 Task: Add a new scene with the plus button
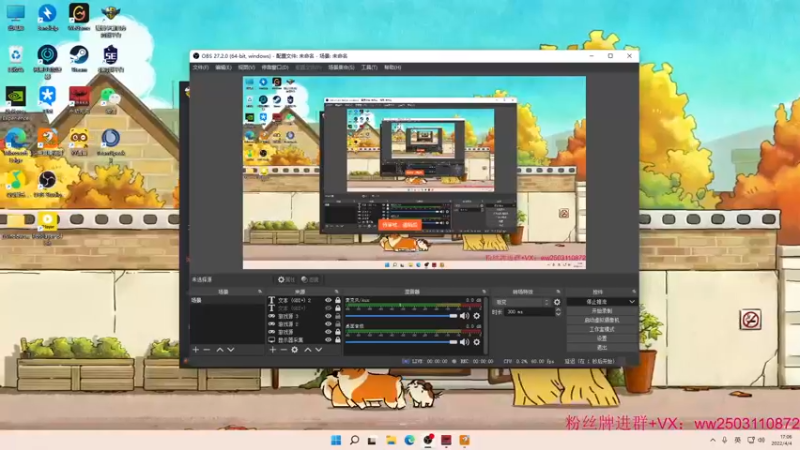[195, 350]
